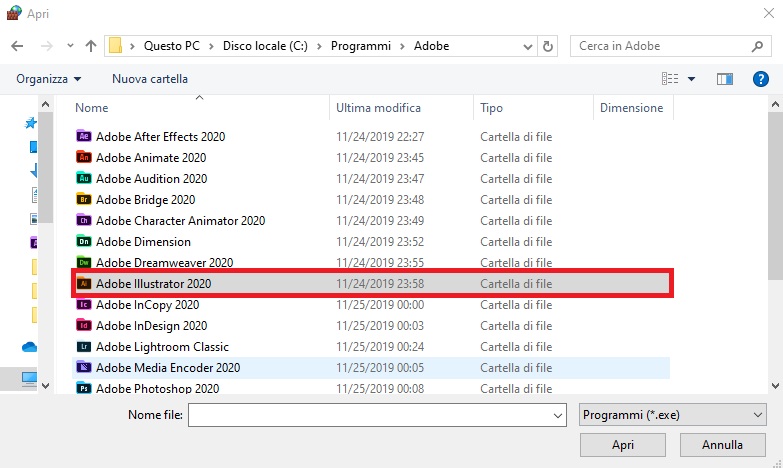Click the Adobe Character Animator 2020 folder icon
783x468 pixels.
tap(83, 220)
